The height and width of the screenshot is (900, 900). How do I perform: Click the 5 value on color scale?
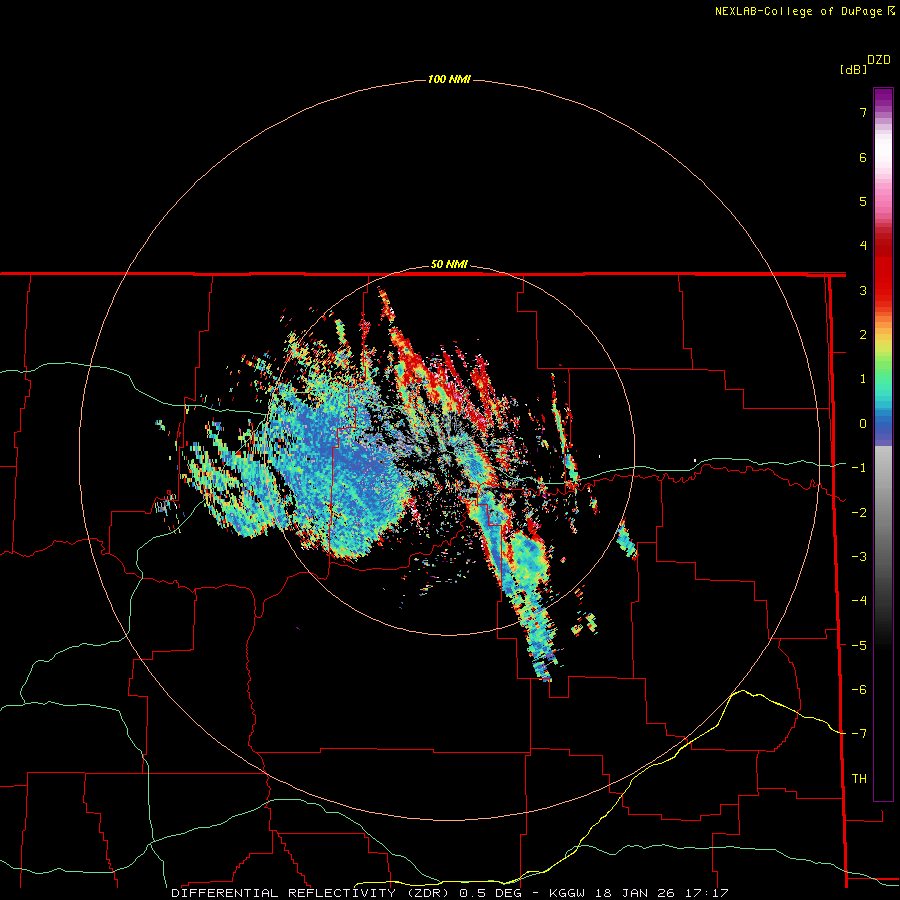click(863, 201)
